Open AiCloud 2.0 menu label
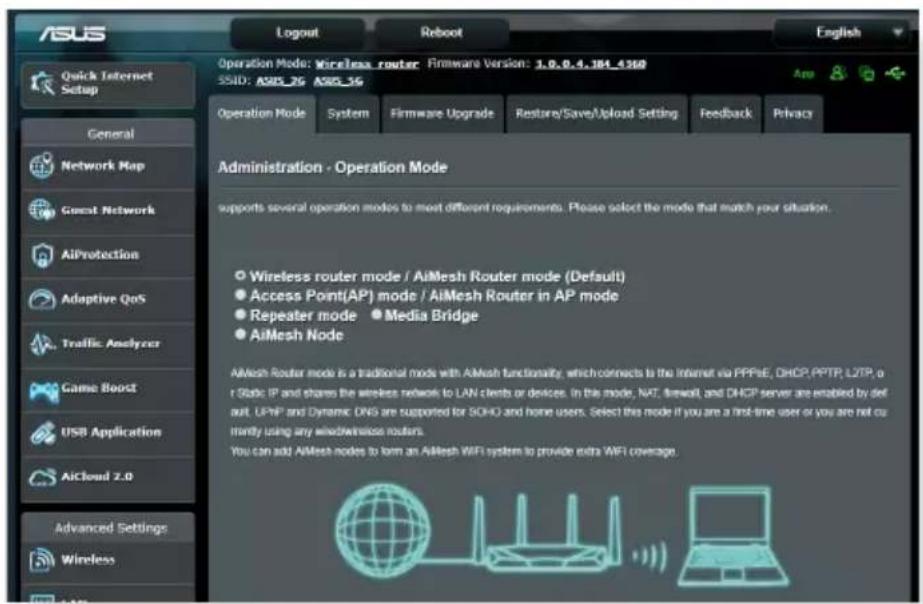The width and height of the screenshot is (923, 604). tap(97, 476)
